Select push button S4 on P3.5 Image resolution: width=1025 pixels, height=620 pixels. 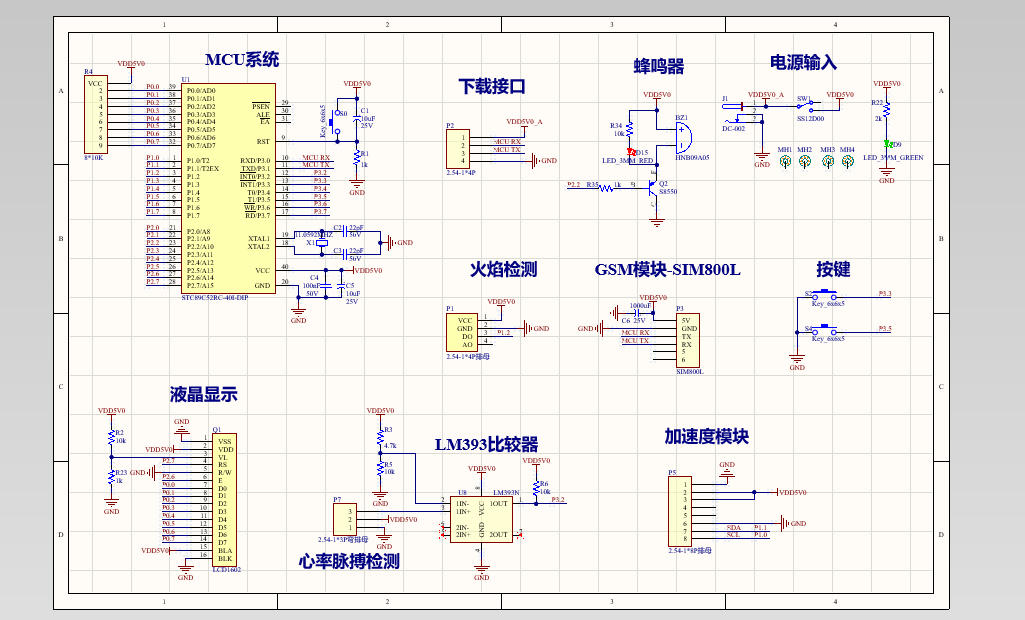coord(825,328)
